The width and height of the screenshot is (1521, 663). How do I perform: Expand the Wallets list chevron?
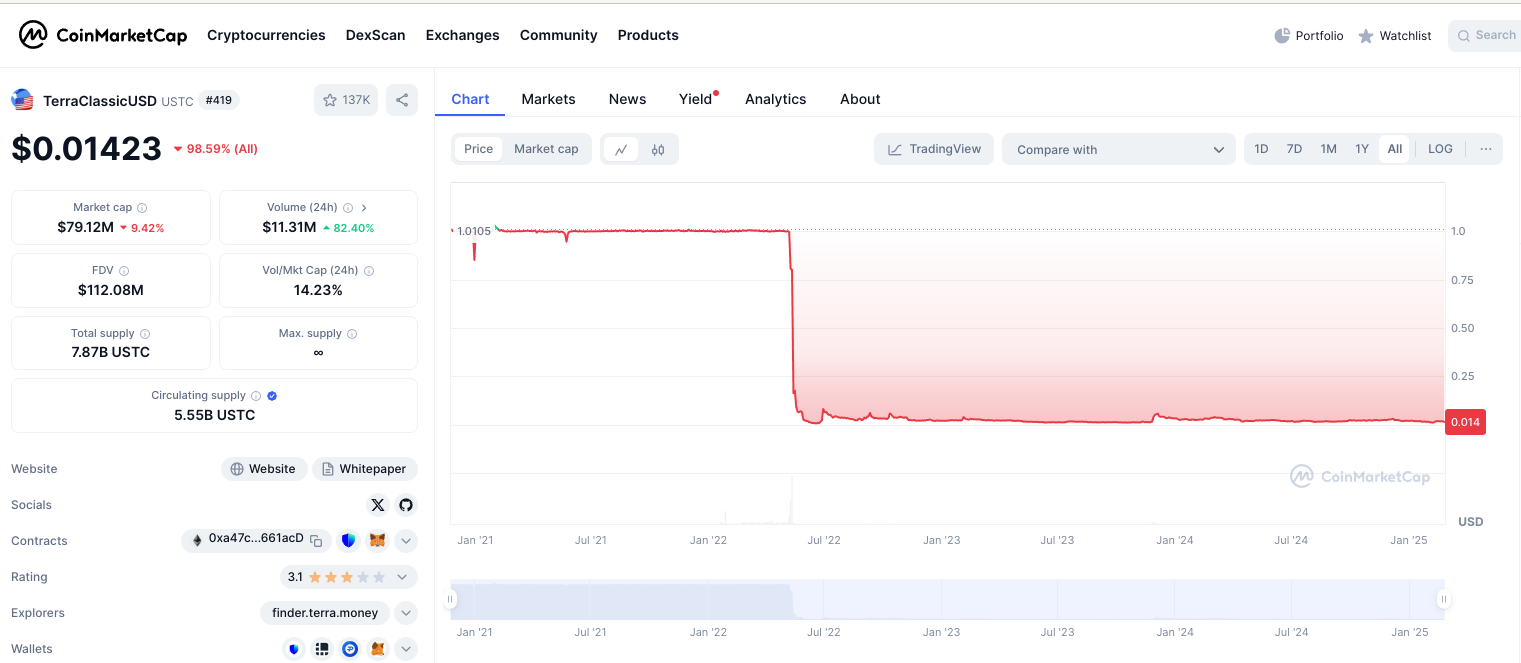406,649
